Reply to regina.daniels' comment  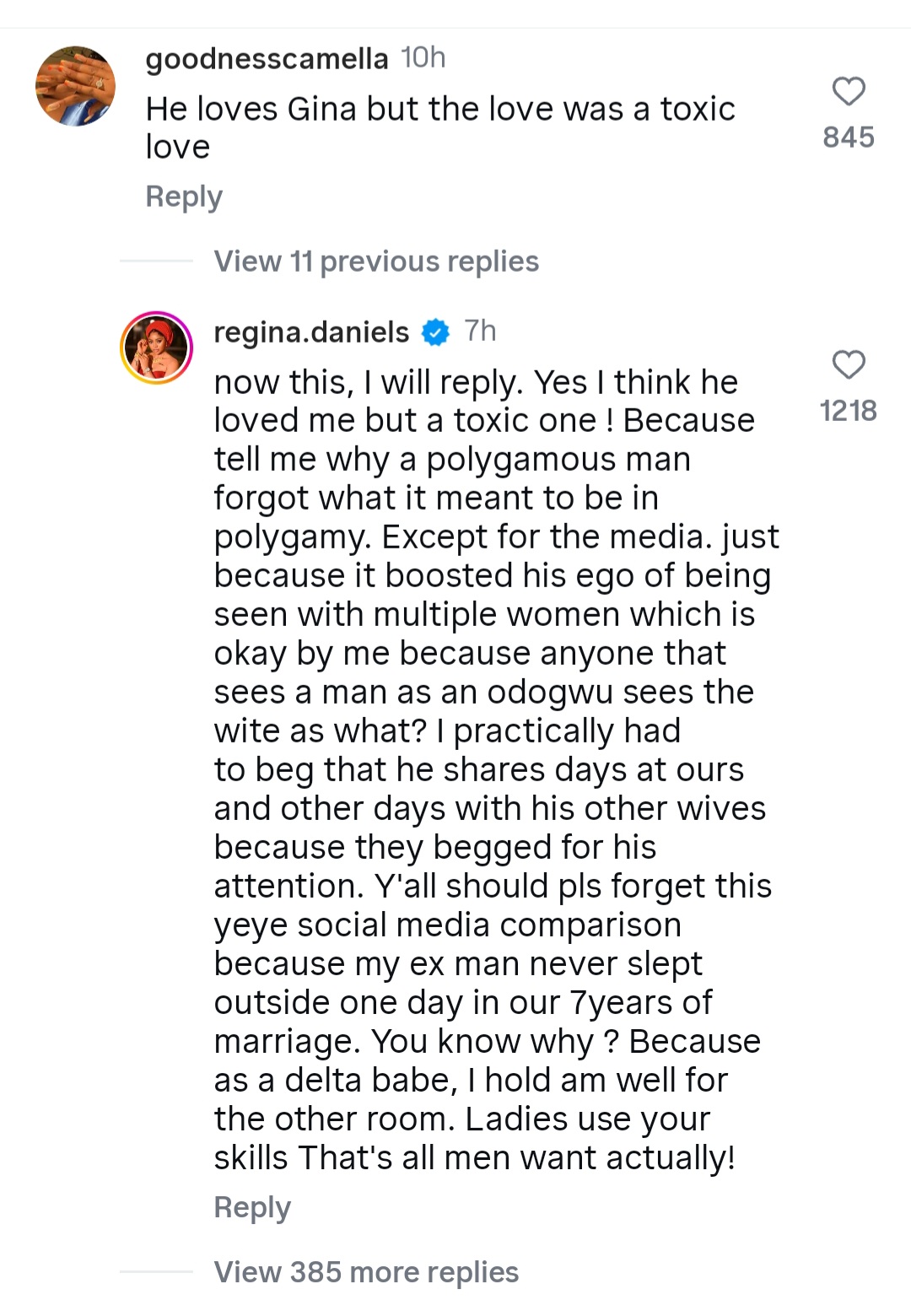[252, 1207]
